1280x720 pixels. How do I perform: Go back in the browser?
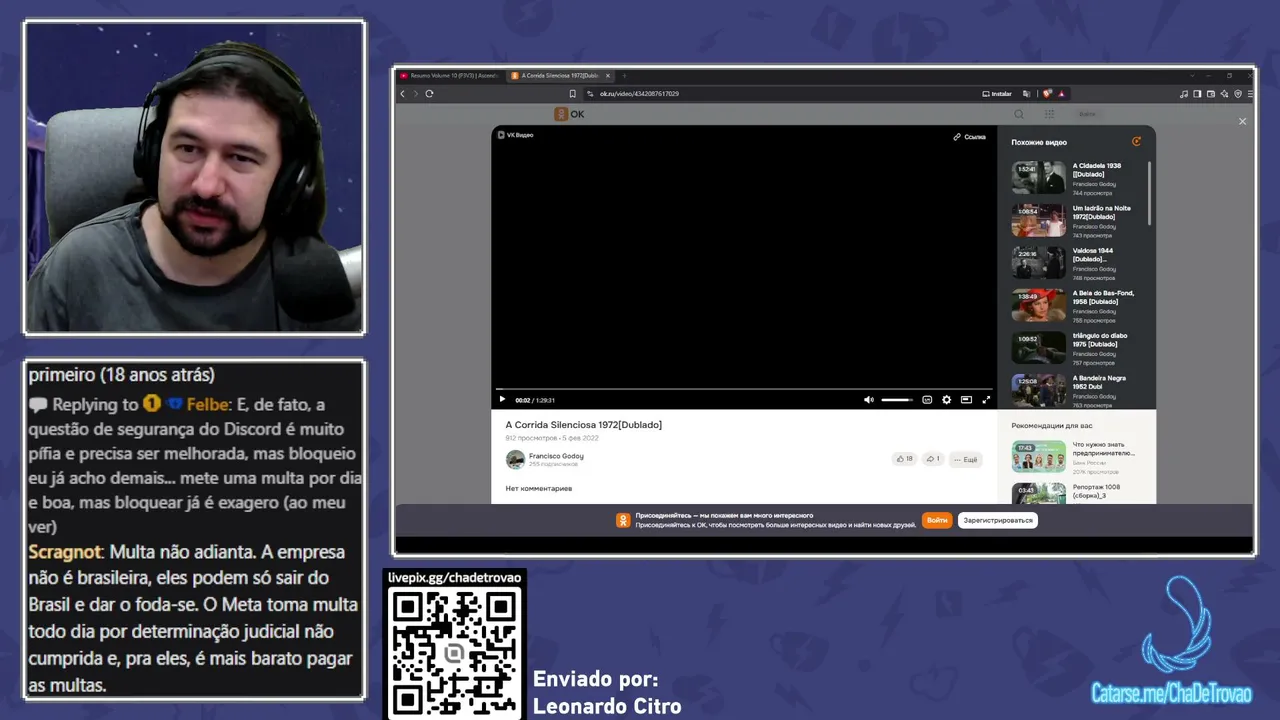point(403,94)
